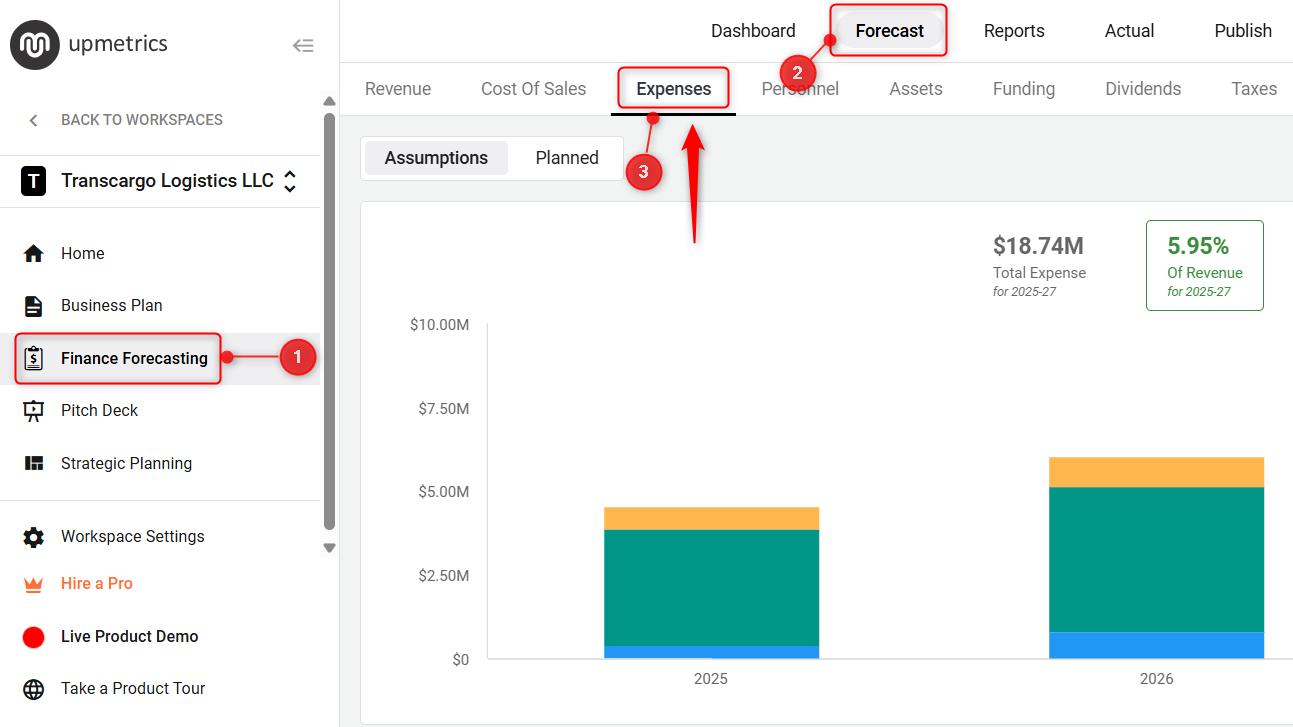
Task: Open the Publish tab
Action: point(1243,31)
